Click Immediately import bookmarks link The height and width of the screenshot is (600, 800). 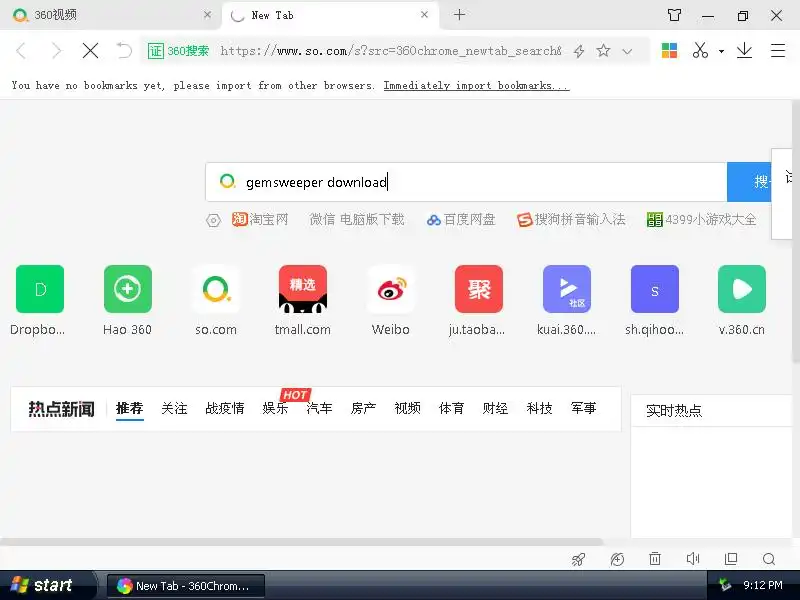(x=476, y=86)
